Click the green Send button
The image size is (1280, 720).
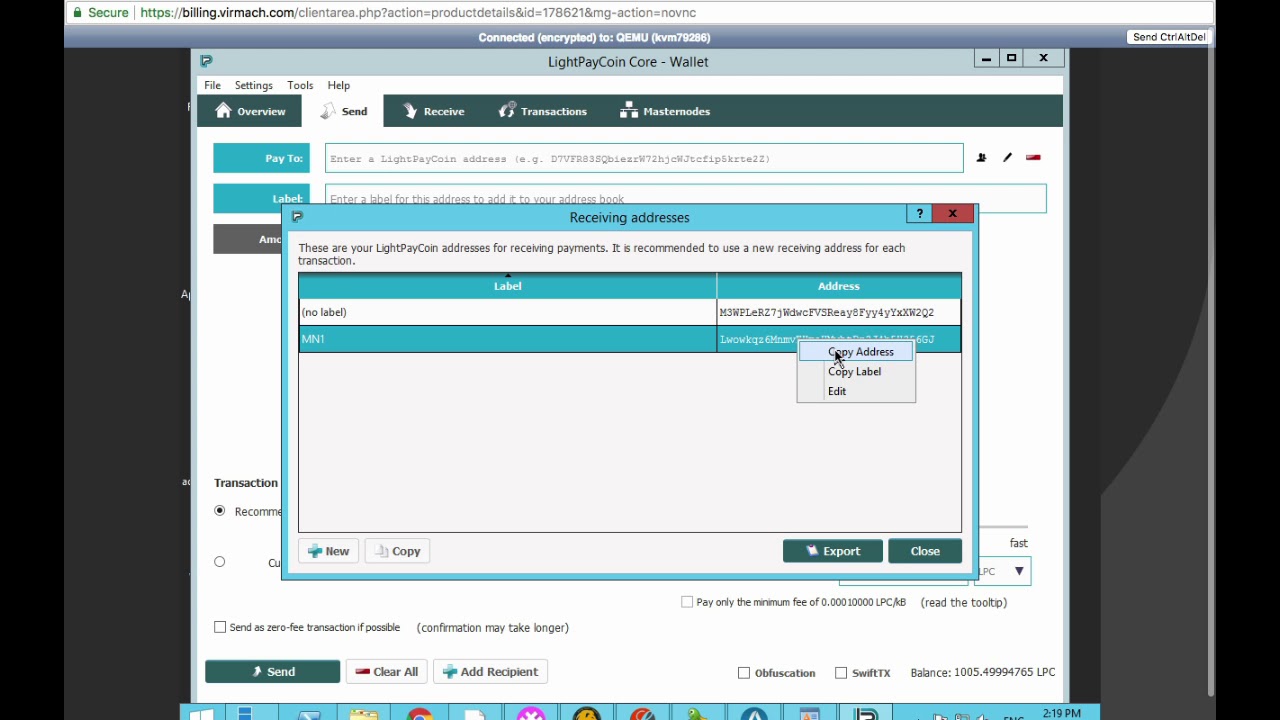click(x=272, y=672)
